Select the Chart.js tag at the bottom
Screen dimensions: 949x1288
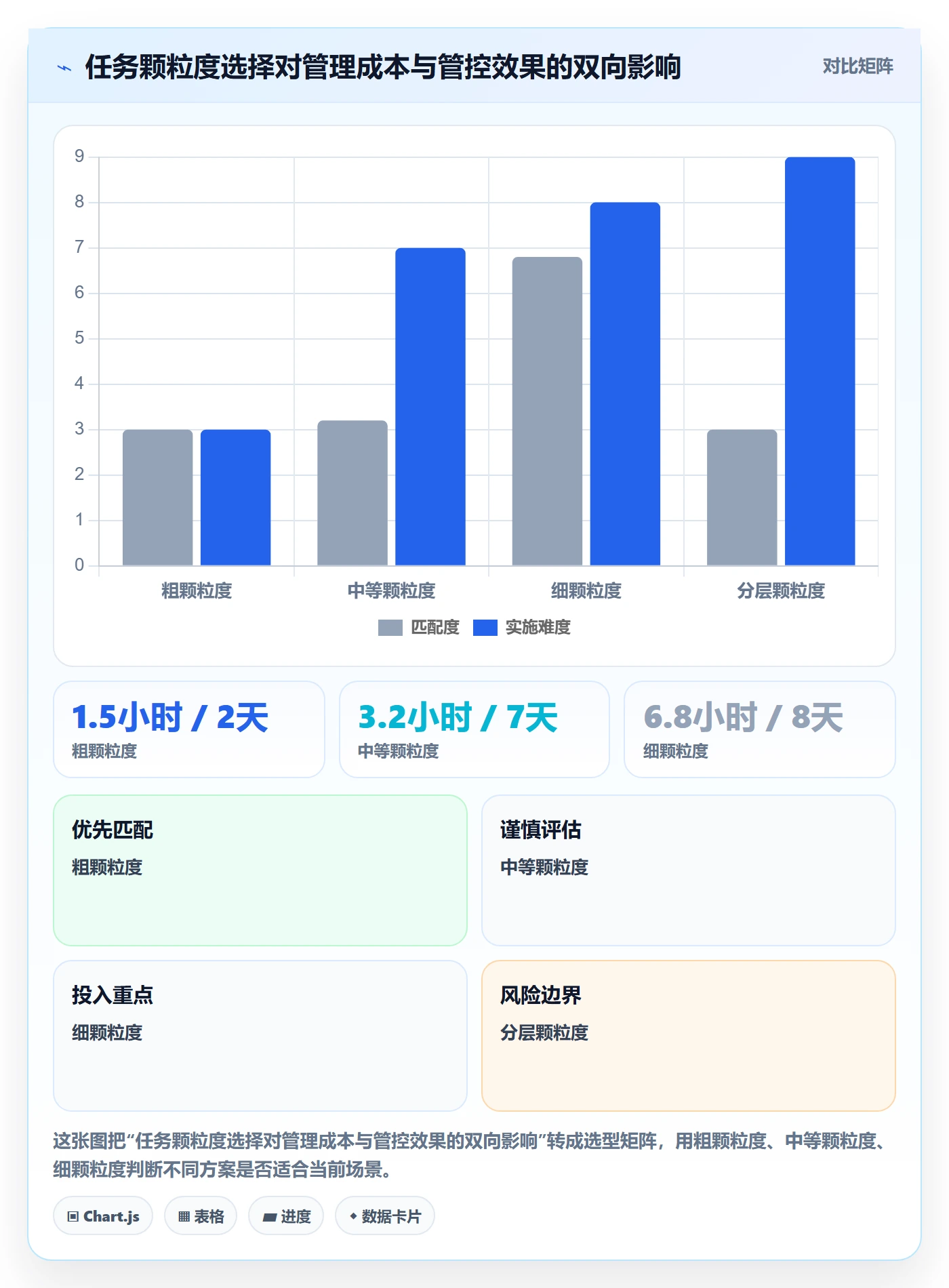pos(103,1216)
